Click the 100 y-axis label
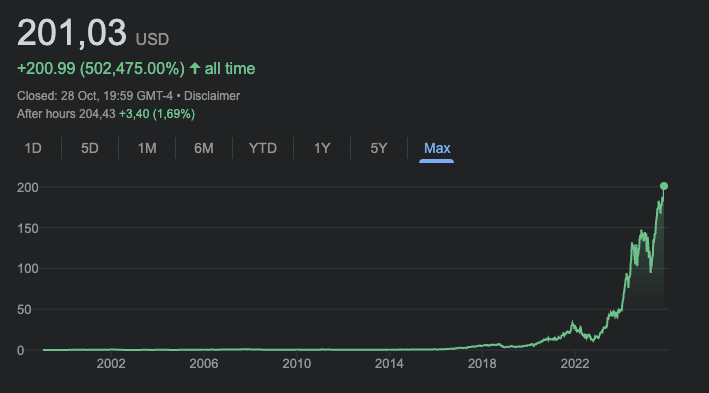The image size is (709, 393). (x=28, y=269)
